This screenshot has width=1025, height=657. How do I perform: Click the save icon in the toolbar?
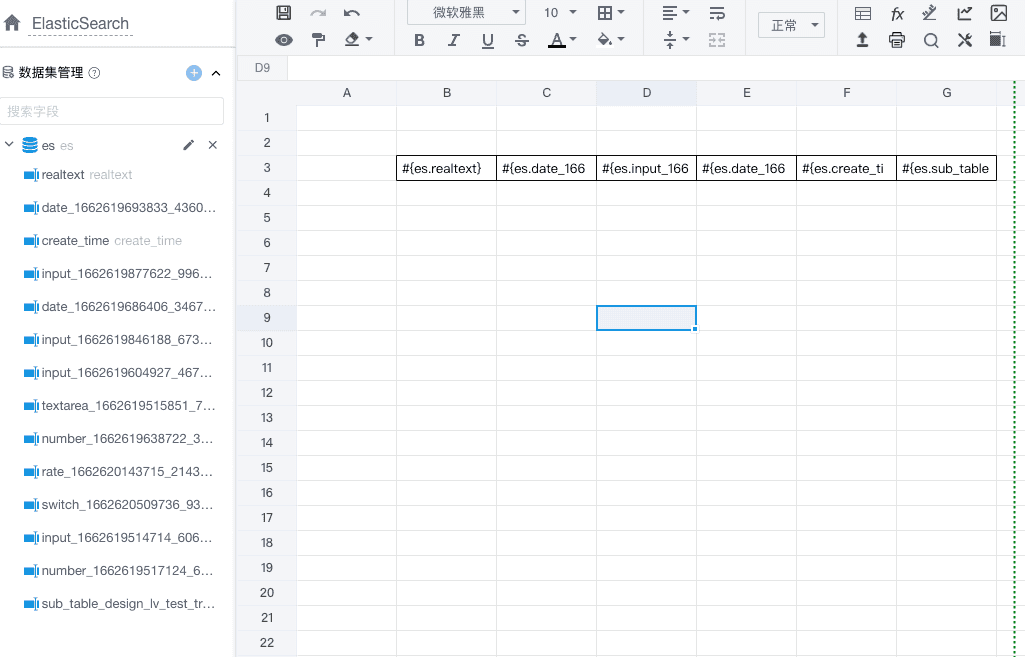(x=284, y=13)
